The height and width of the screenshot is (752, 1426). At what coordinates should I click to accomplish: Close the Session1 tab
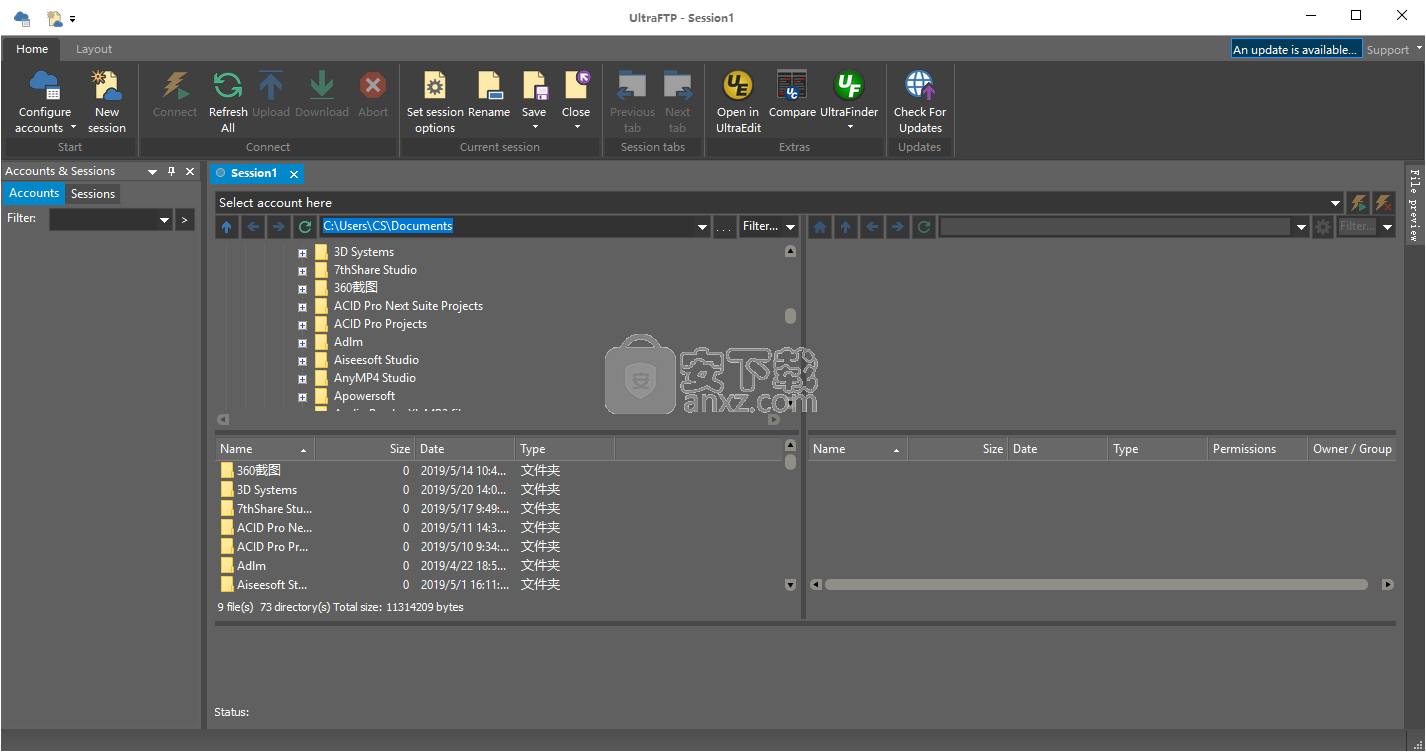[294, 174]
